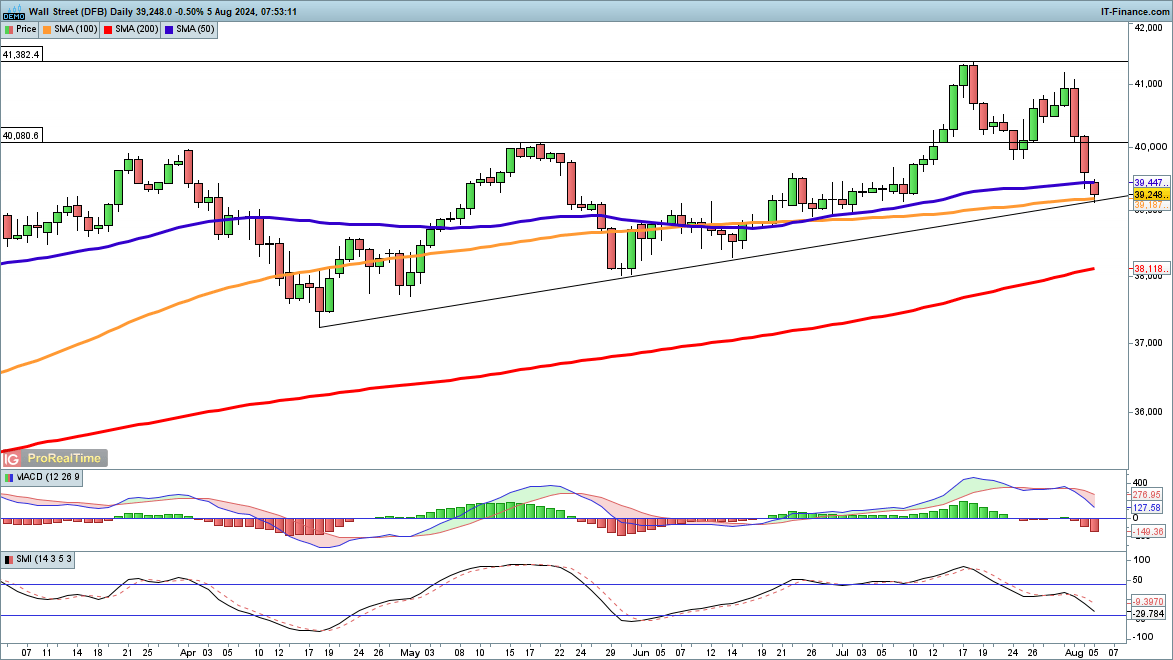Select the 40,080.6 horizontal line label
This screenshot has height=660, width=1173.
tap(22, 135)
